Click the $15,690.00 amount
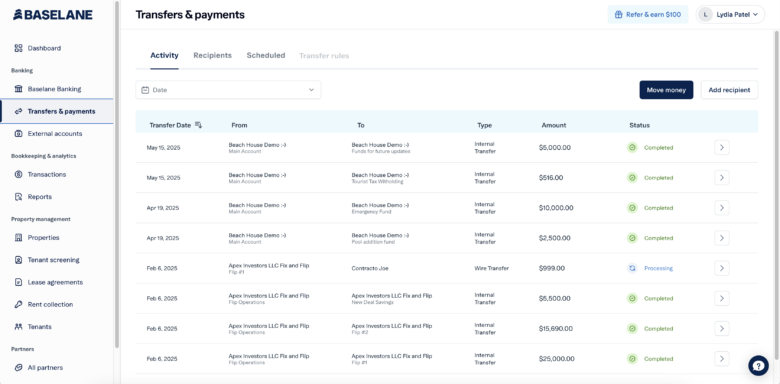This screenshot has height=384, width=780. click(x=556, y=328)
